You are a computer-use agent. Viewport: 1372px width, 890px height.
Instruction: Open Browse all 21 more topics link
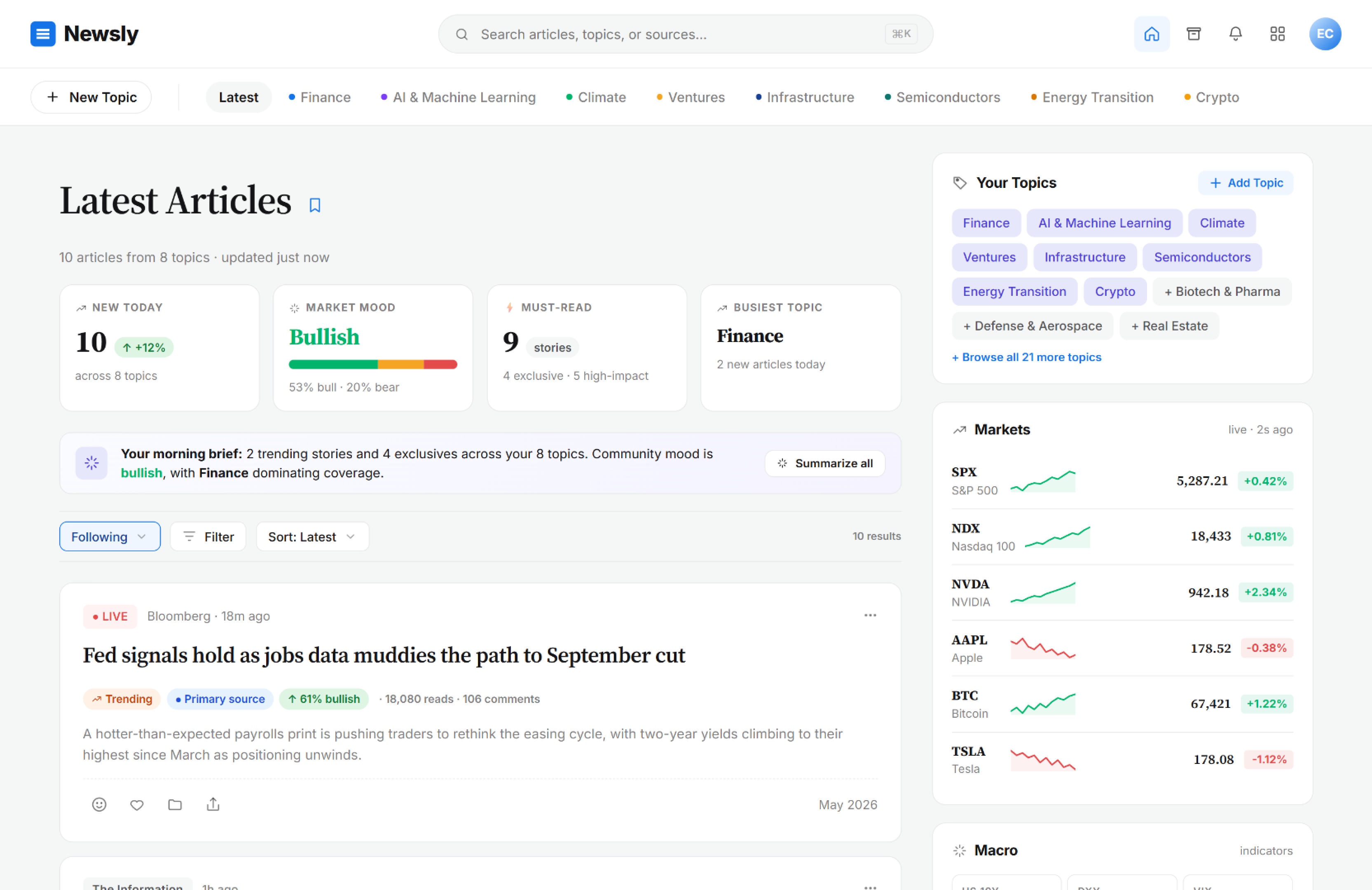[1026, 357]
